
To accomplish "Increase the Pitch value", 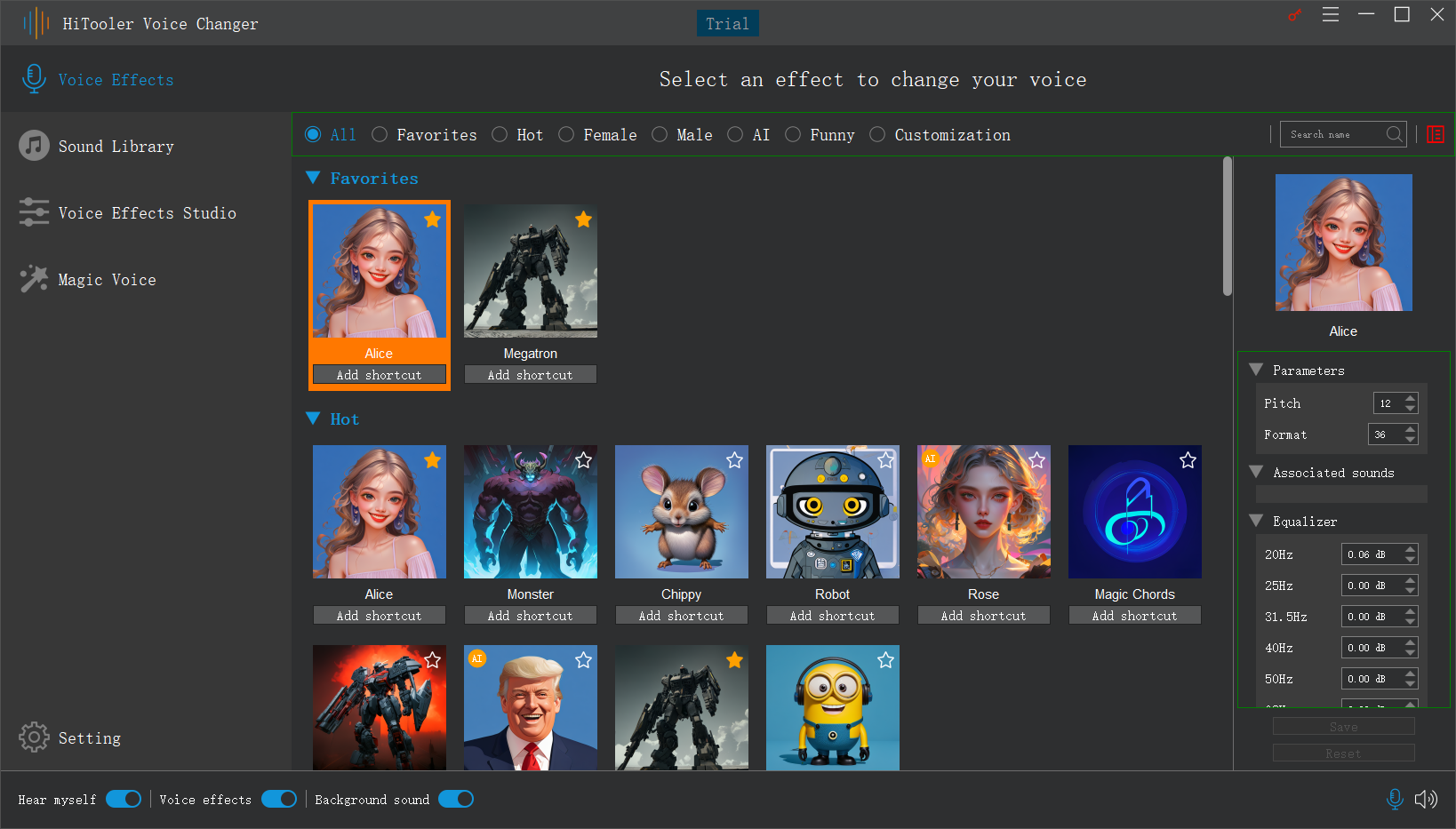I will click(1411, 398).
